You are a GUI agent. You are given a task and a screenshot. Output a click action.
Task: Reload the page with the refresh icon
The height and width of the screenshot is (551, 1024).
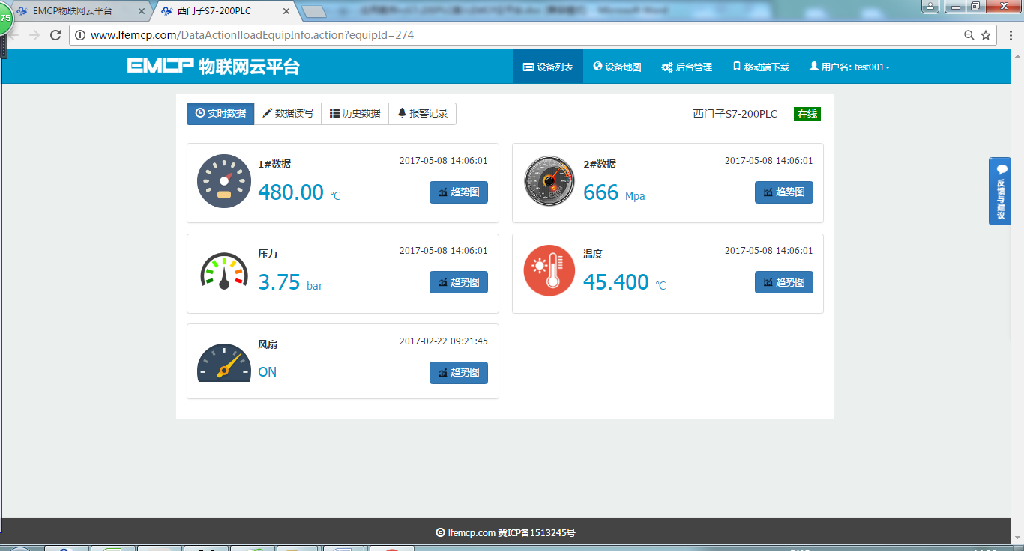[54, 35]
